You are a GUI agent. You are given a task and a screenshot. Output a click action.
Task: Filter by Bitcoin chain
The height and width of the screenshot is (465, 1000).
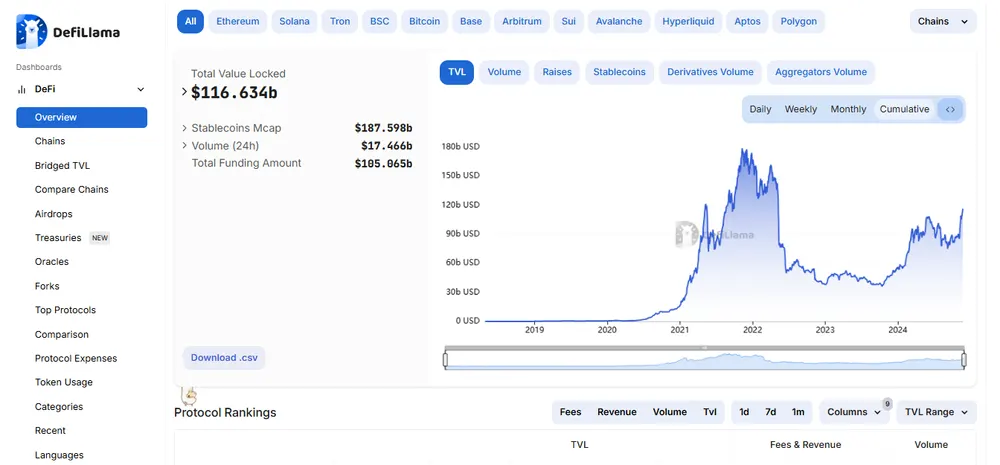[424, 21]
